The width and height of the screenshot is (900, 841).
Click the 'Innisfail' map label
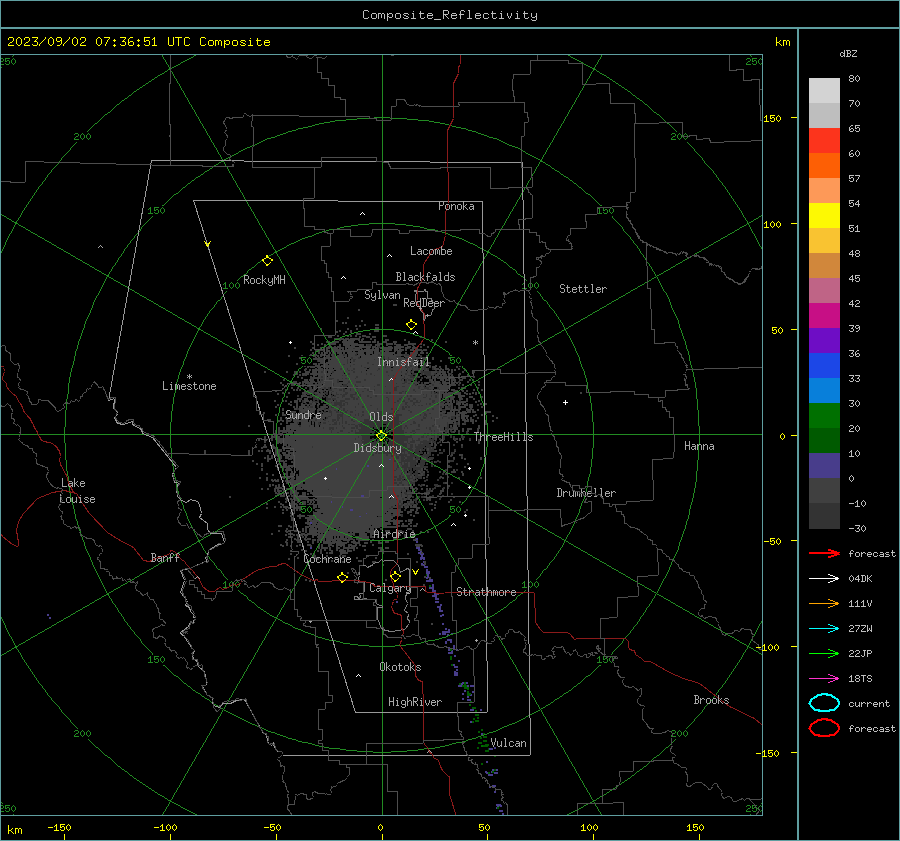click(x=403, y=362)
